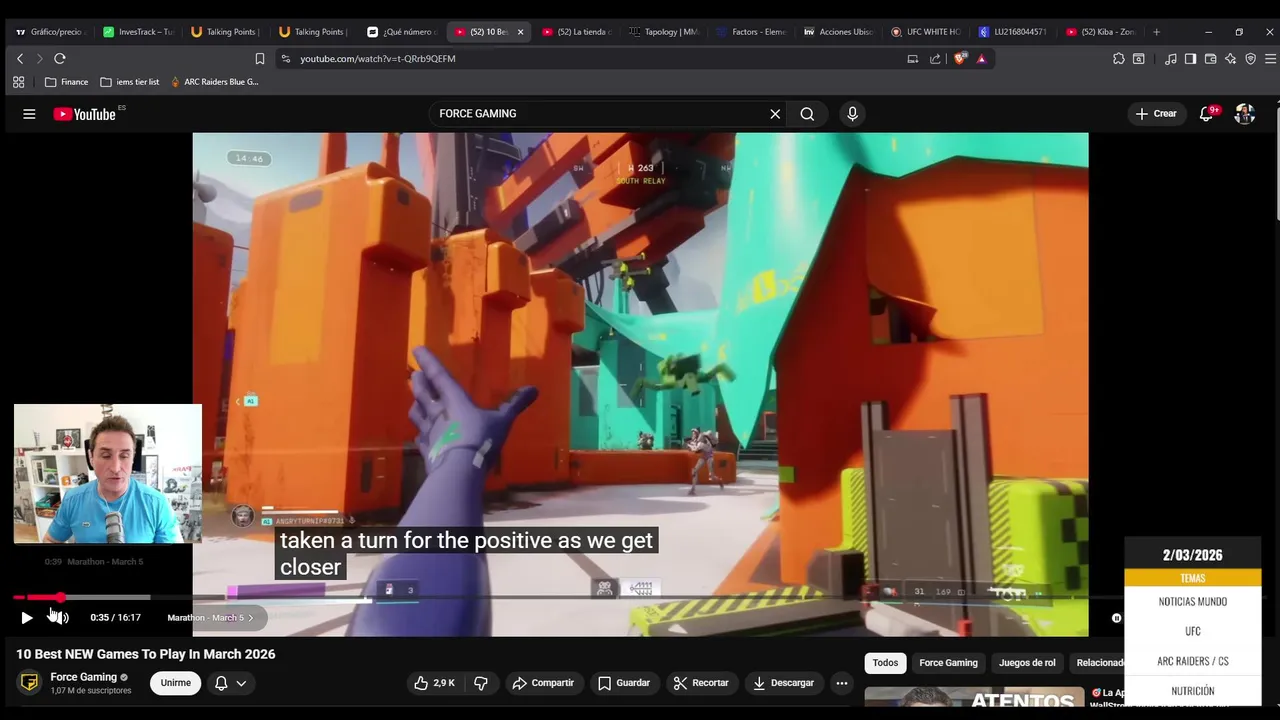The image size is (1280, 720).
Task: Start voice search with microphone icon
Action: click(x=852, y=114)
